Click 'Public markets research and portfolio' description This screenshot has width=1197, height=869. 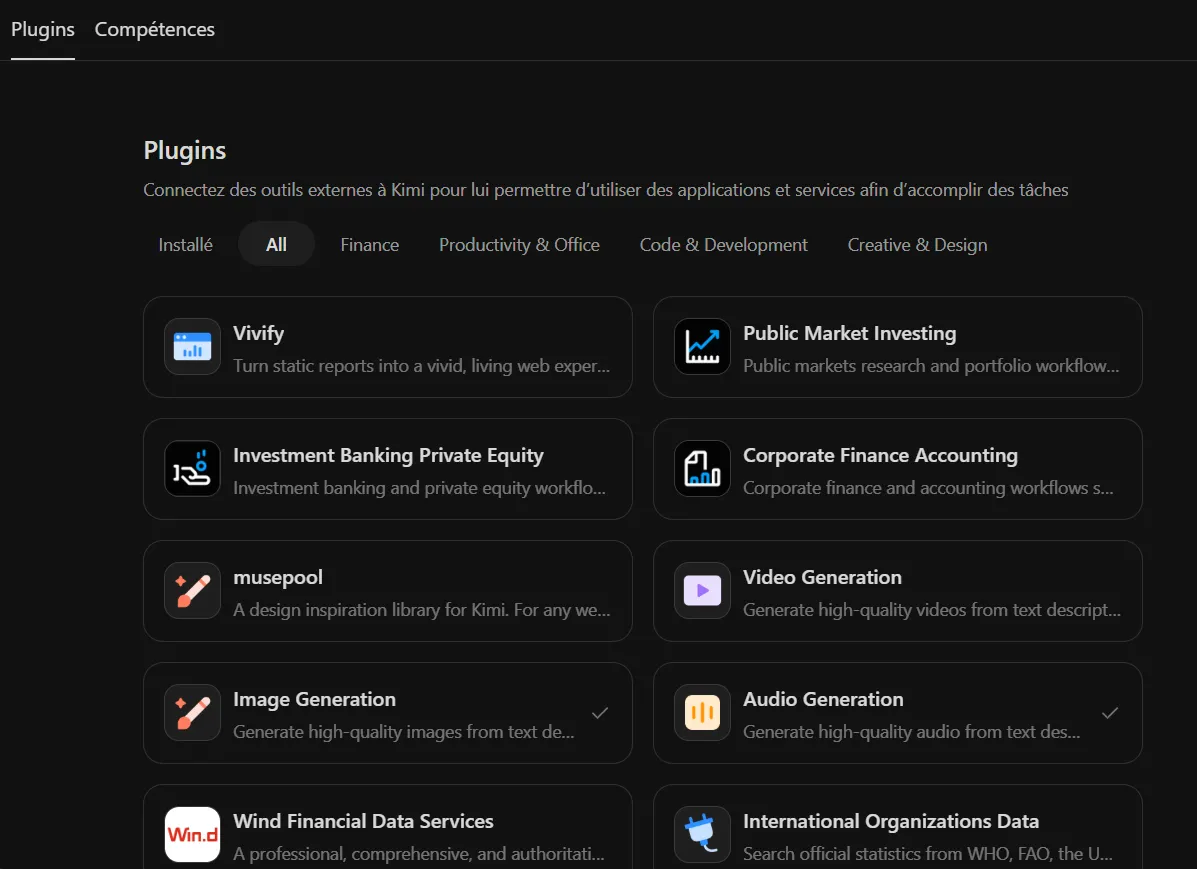click(931, 367)
